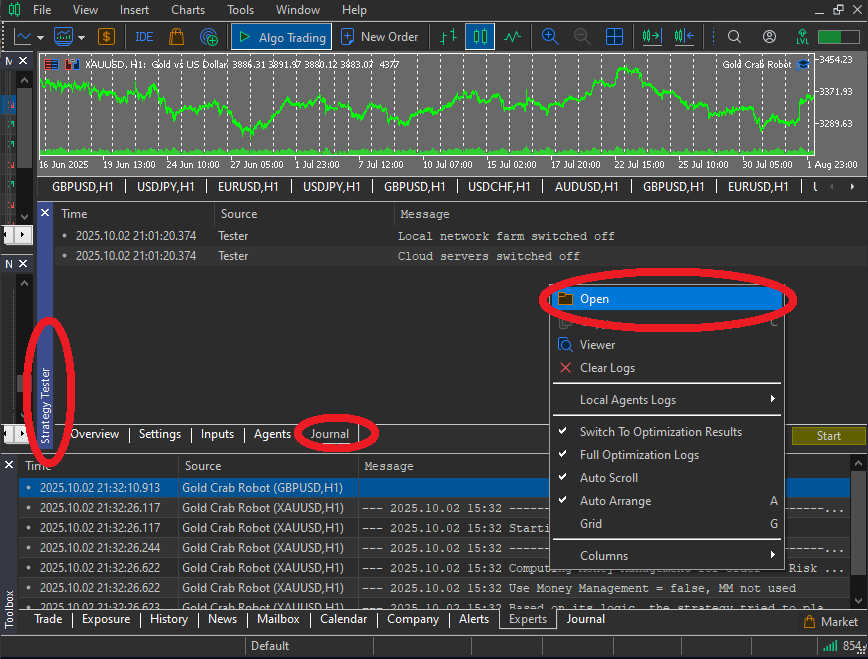This screenshot has height=659, width=868.
Task: Open the Market shopping bag icon
Action: [176, 36]
